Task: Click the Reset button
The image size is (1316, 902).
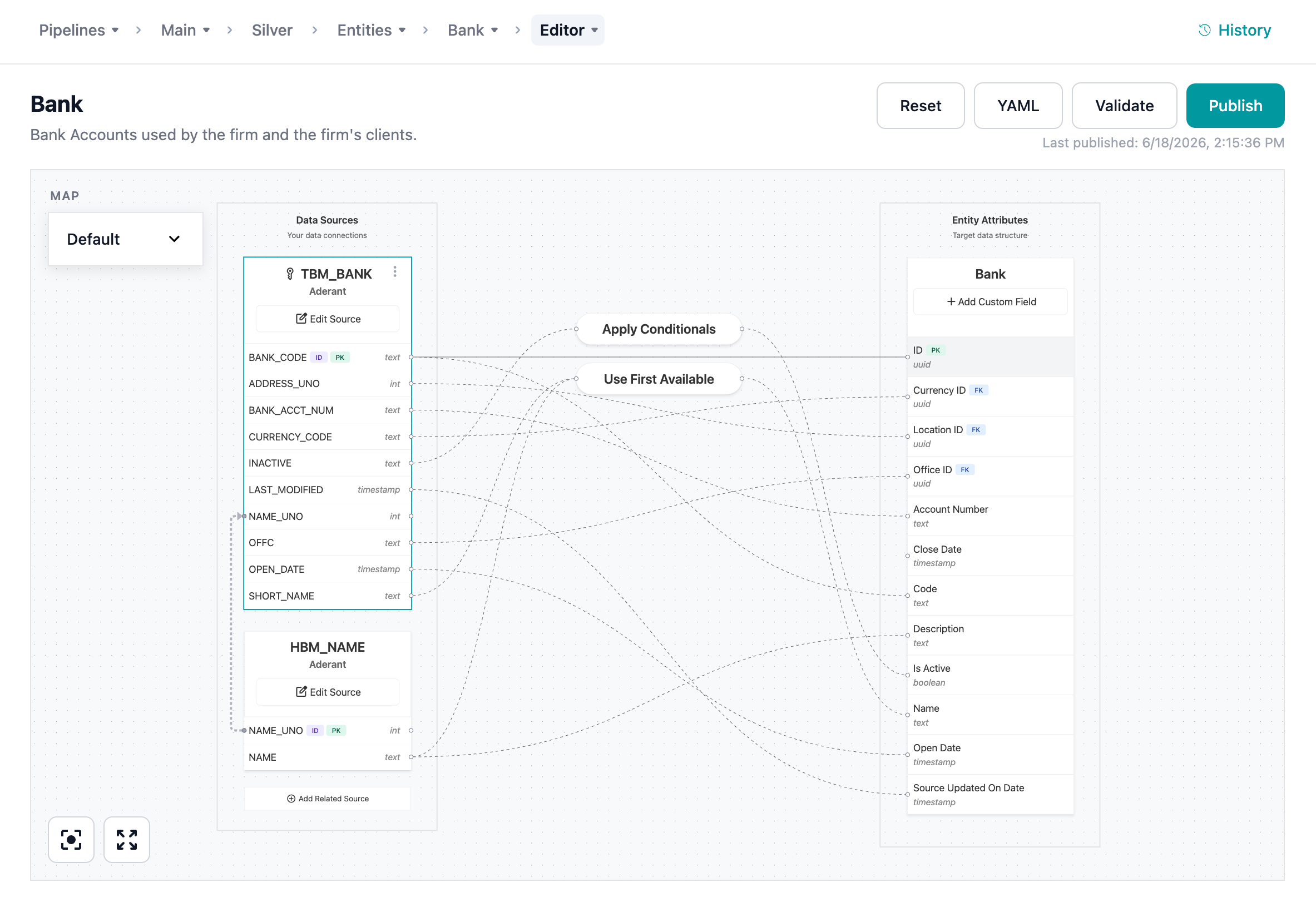Action: pyautogui.click(x=920, y=106)
